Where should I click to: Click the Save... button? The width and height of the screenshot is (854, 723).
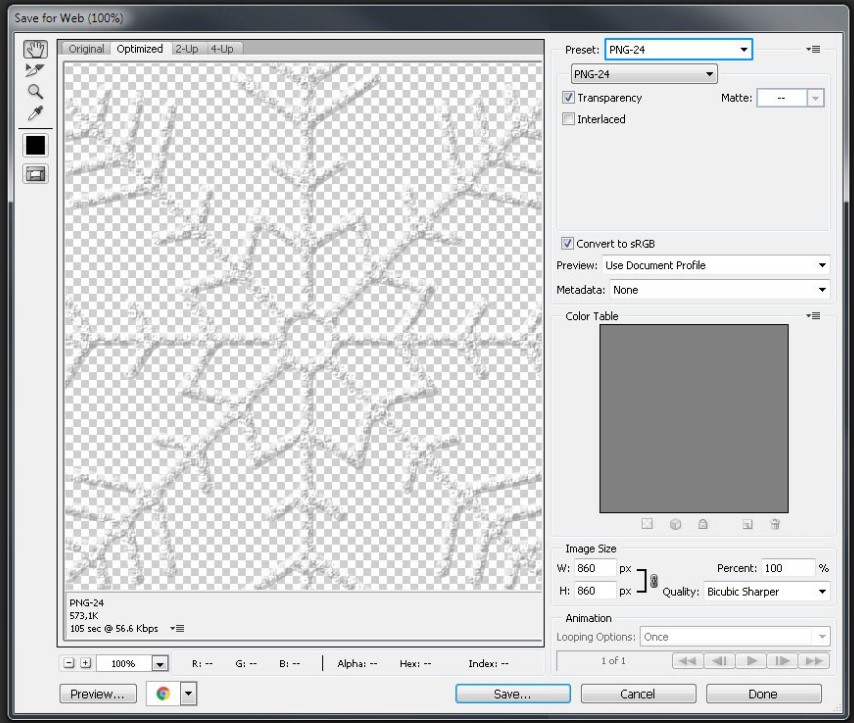[x=512, y=694]
